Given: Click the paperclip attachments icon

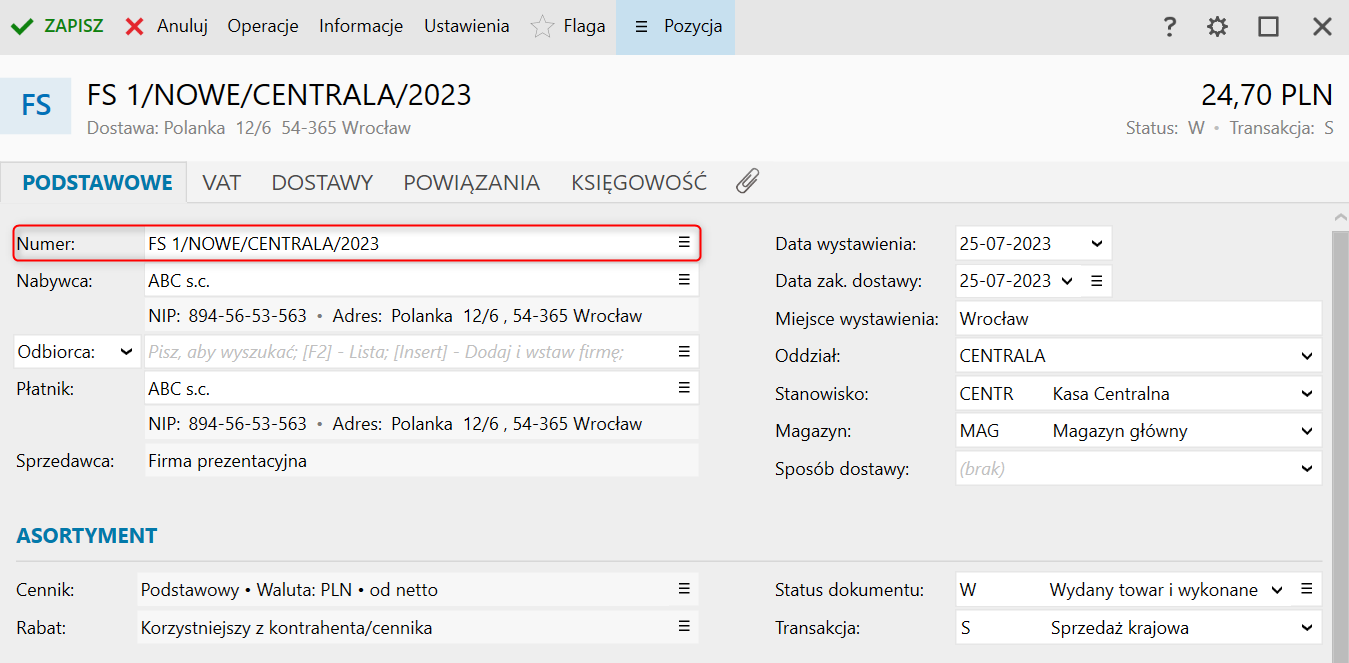Looking at the screenshot, I should coord(747,181).
